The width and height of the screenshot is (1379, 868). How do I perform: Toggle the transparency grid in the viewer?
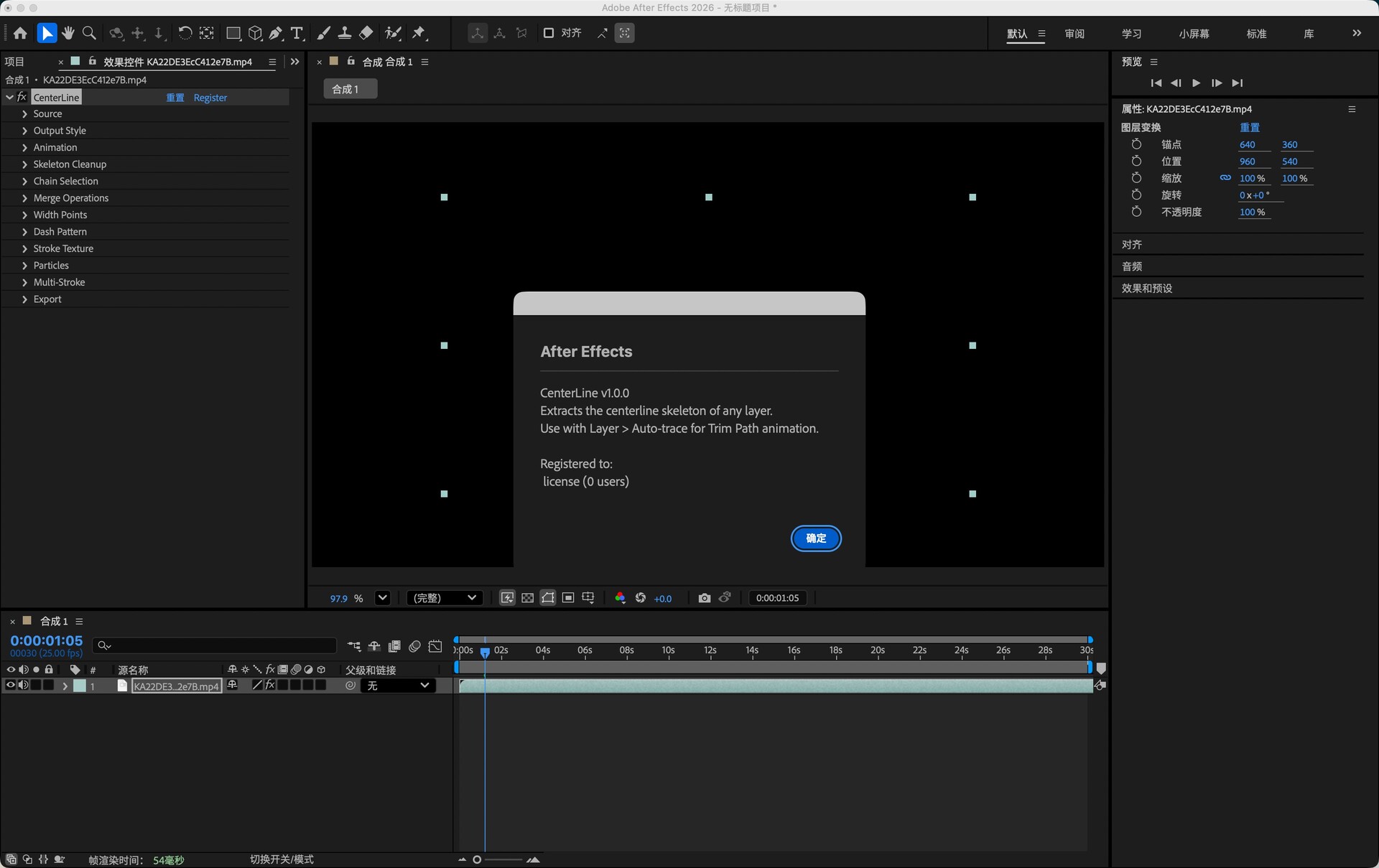[528, 598]
